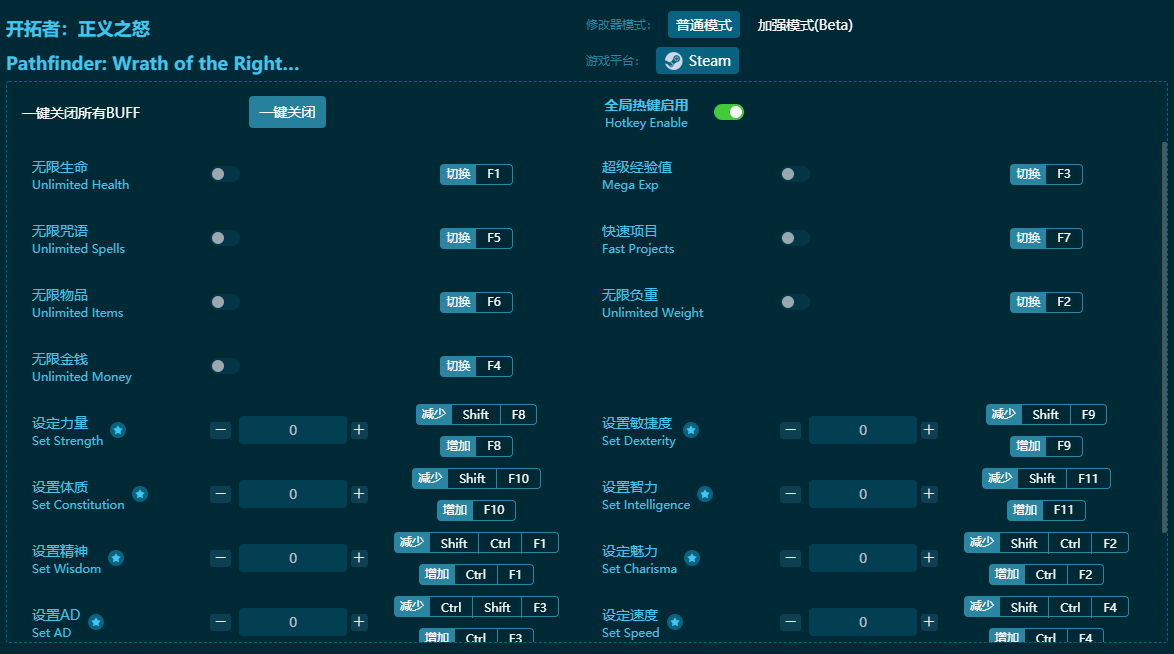Click the star icon next to Set Dexterity
1174x654 pixels.
pyautogui.click(x=691, y=430)
